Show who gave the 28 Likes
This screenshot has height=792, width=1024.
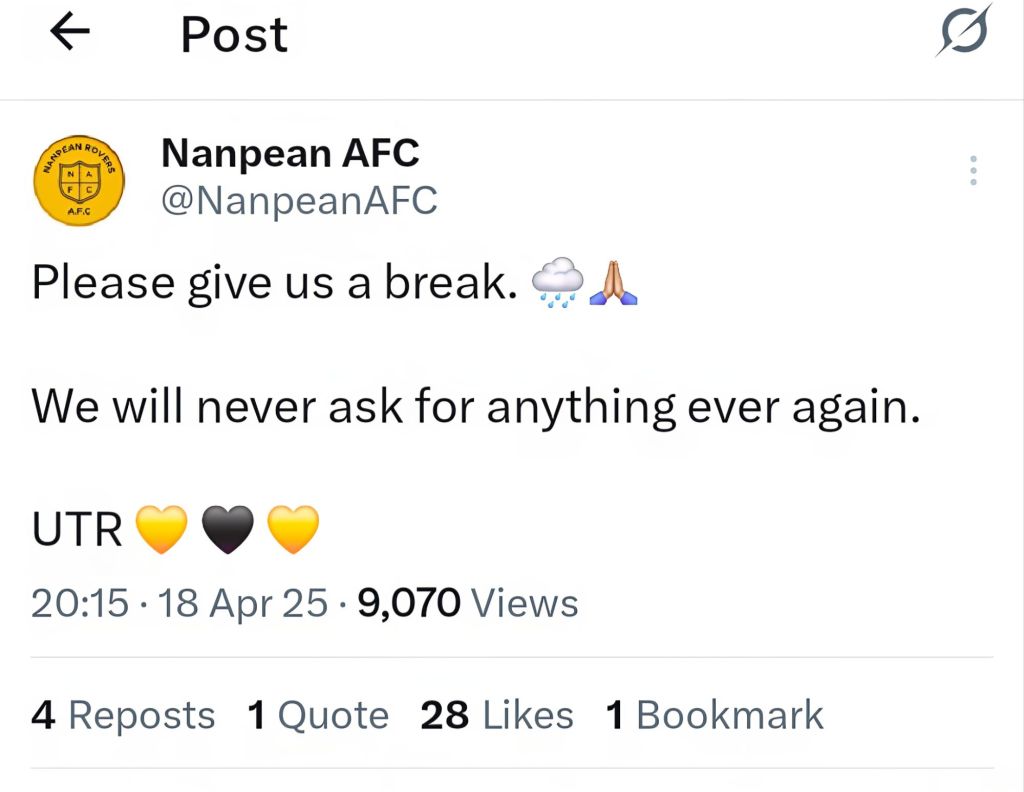pyautogui.click(x=497, y=715)
